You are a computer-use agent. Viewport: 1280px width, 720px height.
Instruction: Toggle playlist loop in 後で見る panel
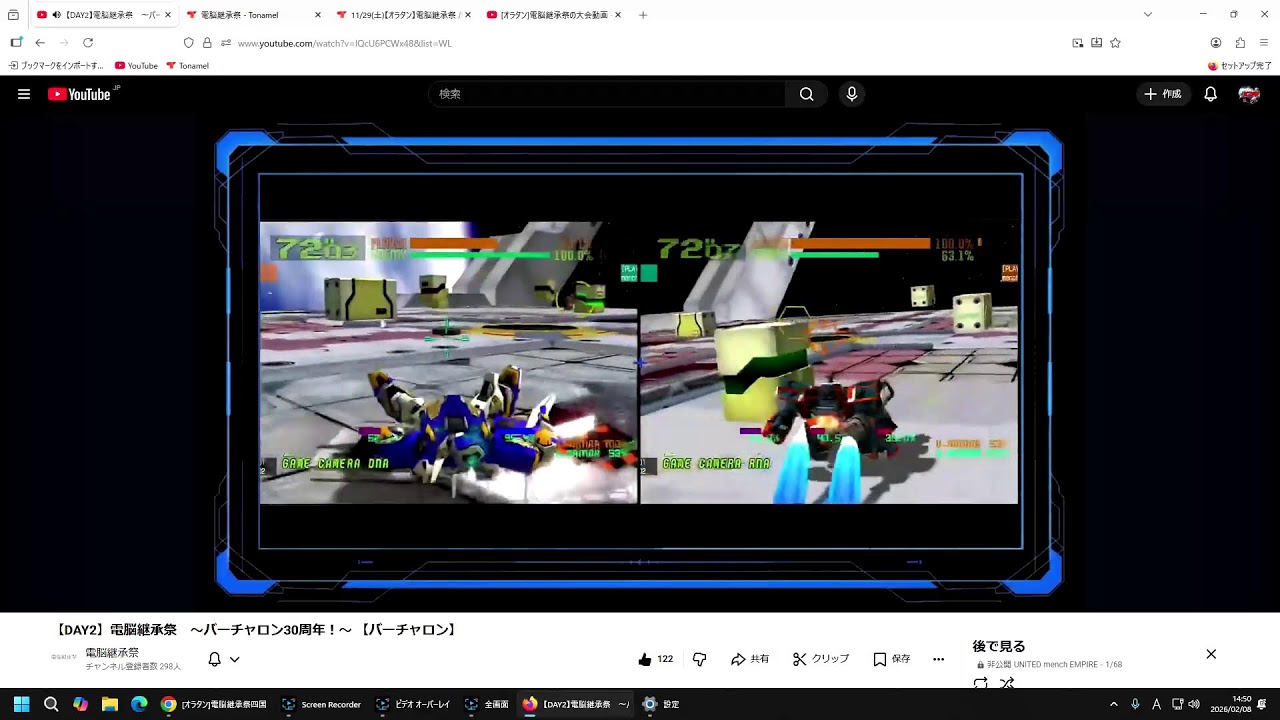pyautogui.click(x=981, y=683)
